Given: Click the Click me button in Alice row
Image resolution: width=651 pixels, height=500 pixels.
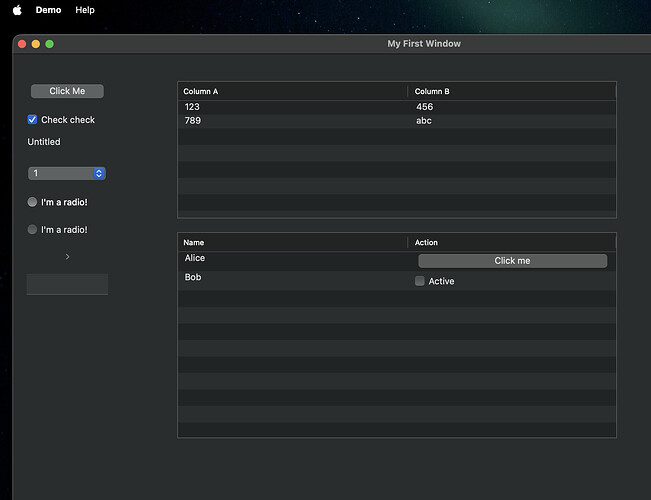Looking at the screenshot, I should coord(512,261).
